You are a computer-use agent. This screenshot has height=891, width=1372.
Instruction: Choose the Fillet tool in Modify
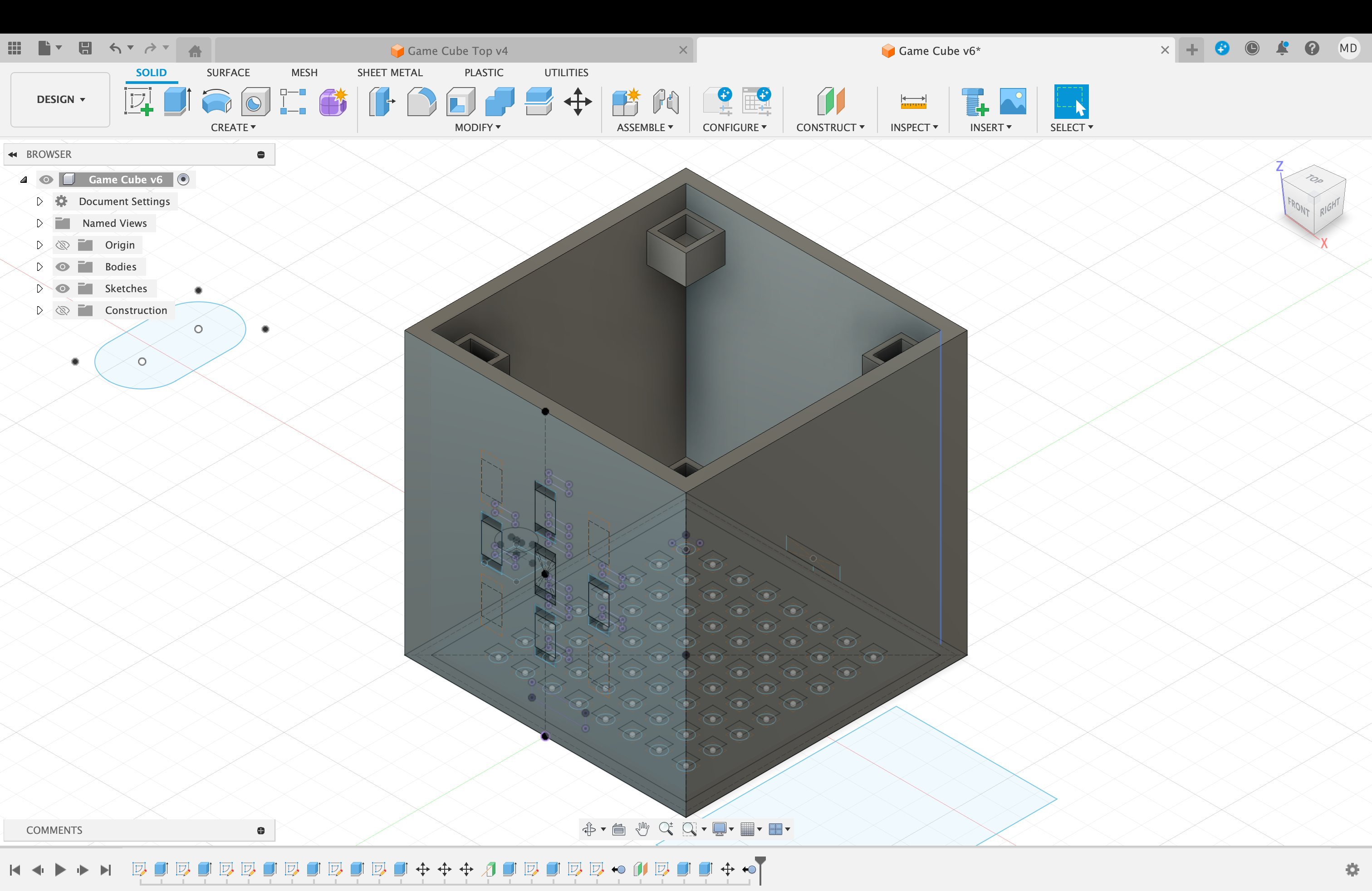pos(421,102)
